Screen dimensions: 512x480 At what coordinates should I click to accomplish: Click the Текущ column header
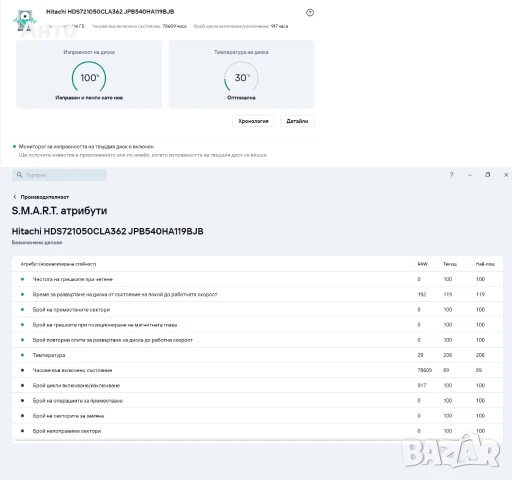tap(450, 264)
